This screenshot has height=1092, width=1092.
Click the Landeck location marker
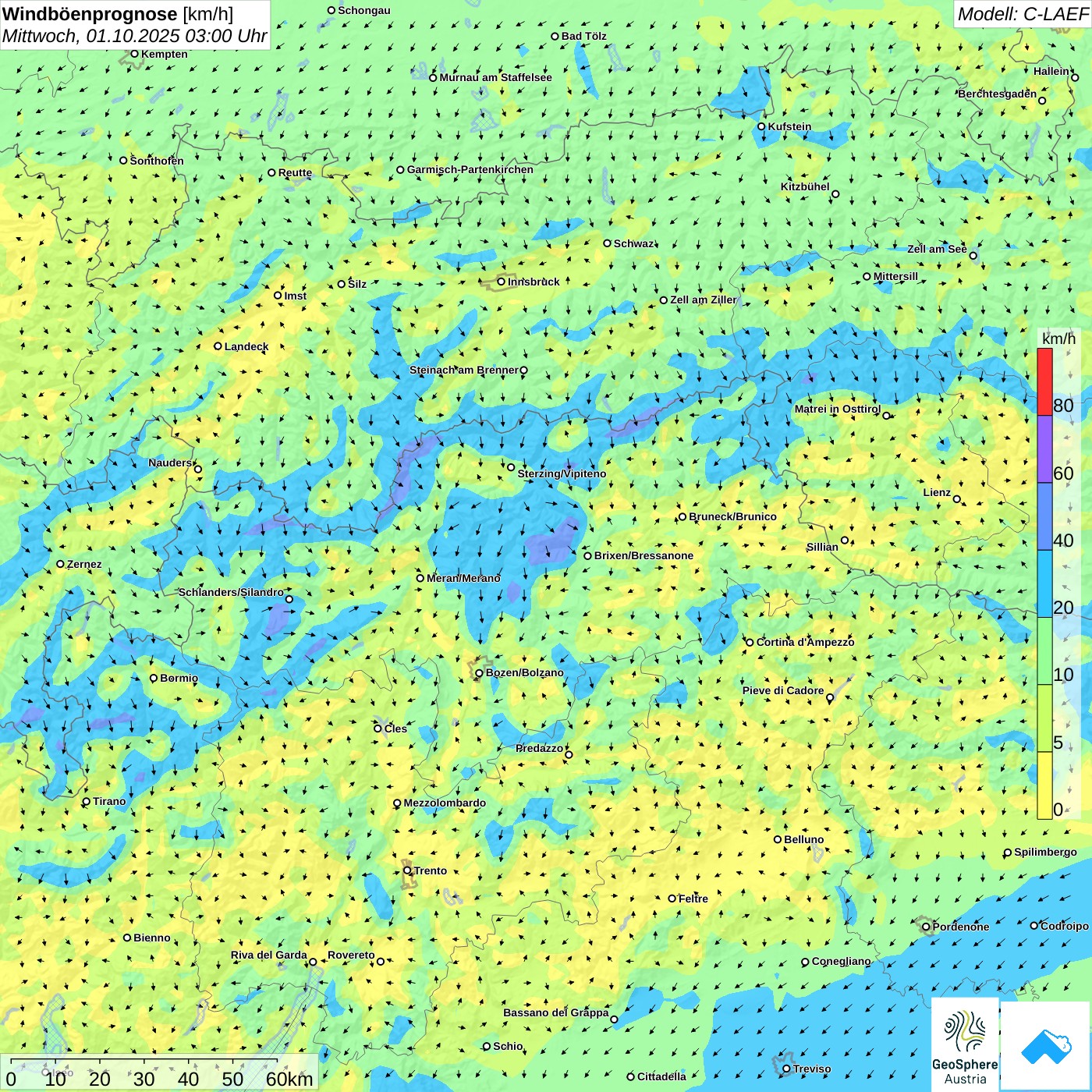click(x=218, y=346)
